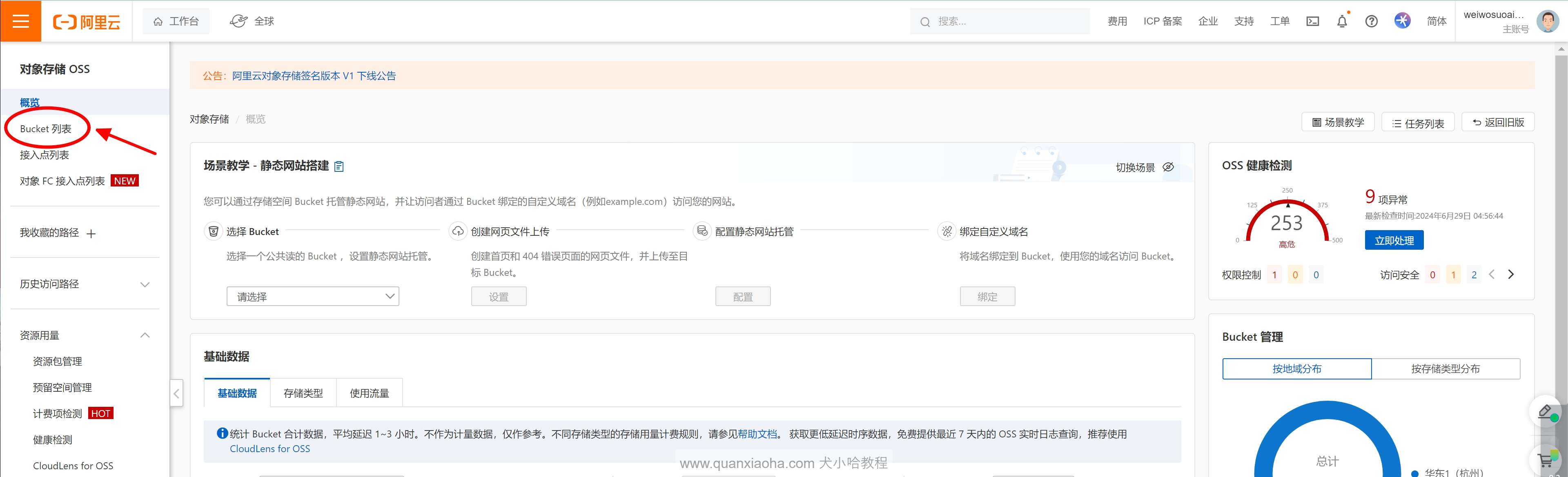Click the OSS health score gauge

1286,223
